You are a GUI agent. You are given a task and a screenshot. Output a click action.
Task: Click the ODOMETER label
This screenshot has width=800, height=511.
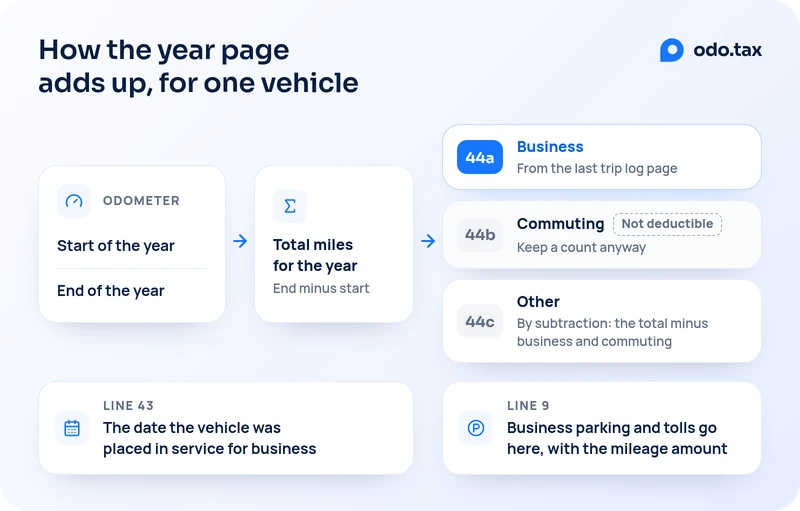[141, 200]
